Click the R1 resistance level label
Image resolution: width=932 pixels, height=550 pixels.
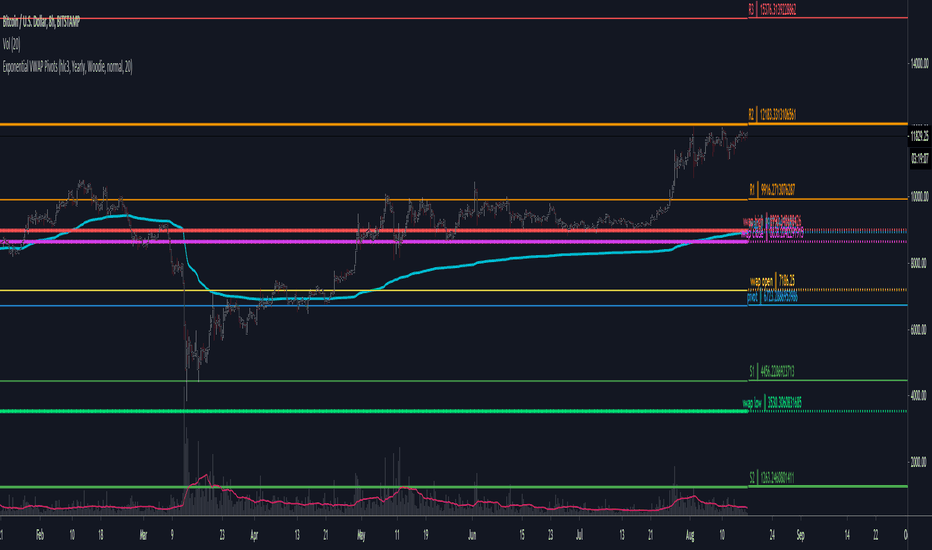click(772, 190)
